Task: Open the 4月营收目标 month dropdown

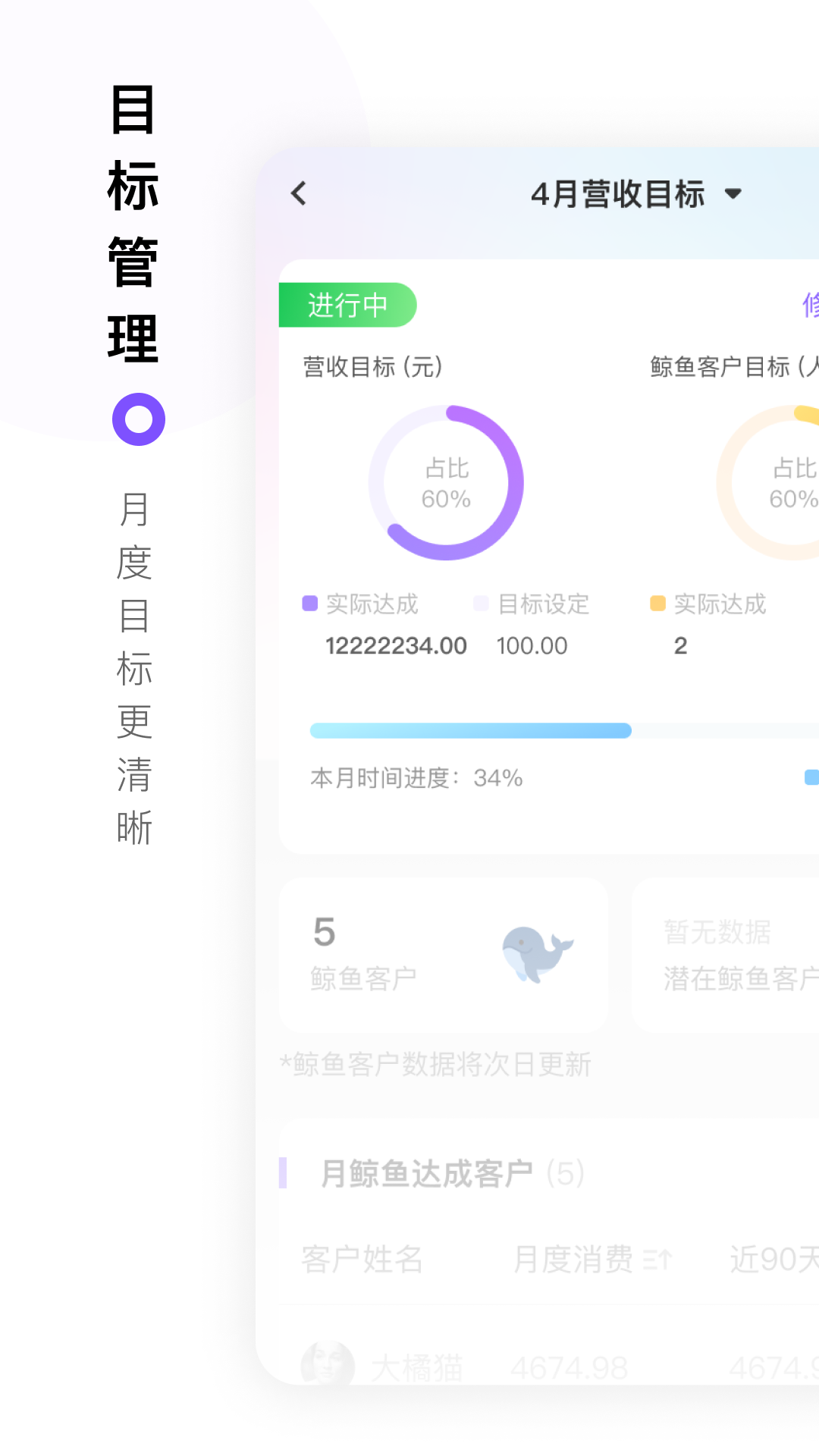Action: click(618, 194)
